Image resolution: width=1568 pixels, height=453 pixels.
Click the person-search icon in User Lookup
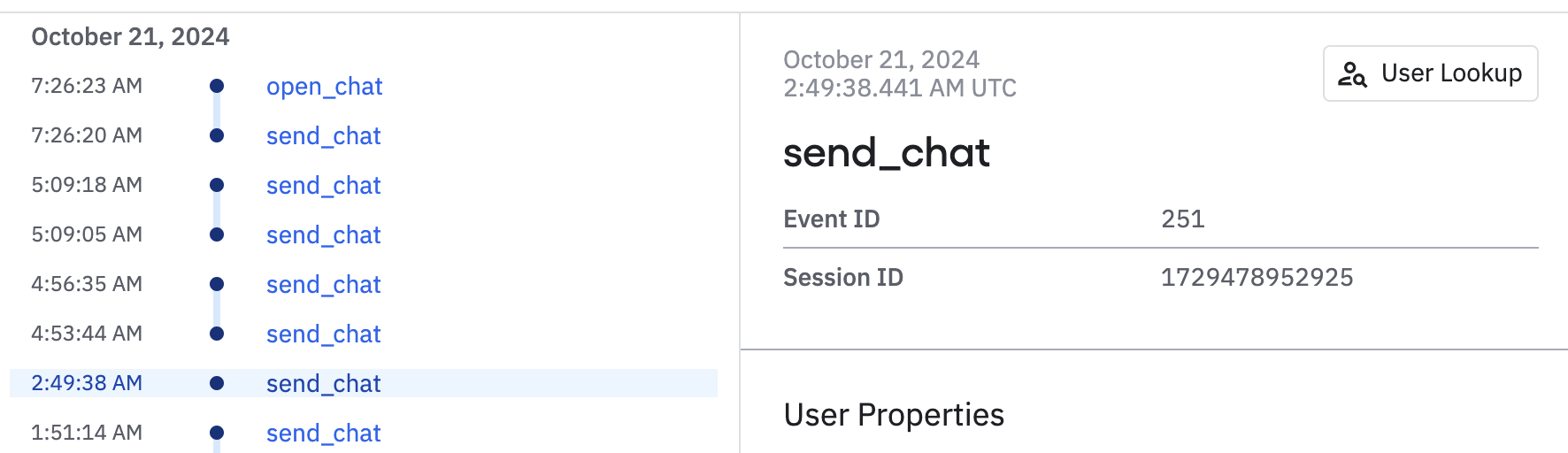pos(1352,74)
